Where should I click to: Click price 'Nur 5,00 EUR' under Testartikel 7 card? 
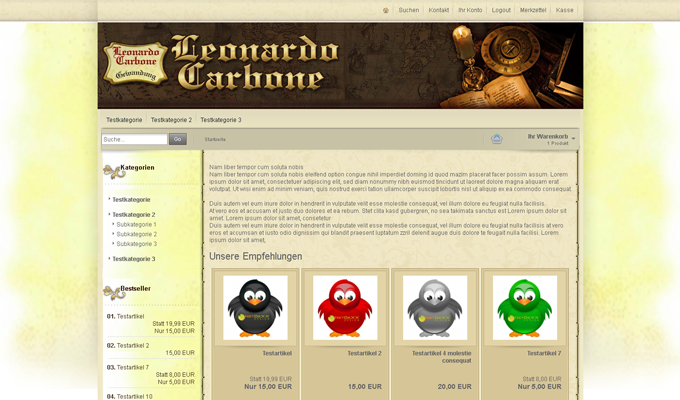point(539,387)
